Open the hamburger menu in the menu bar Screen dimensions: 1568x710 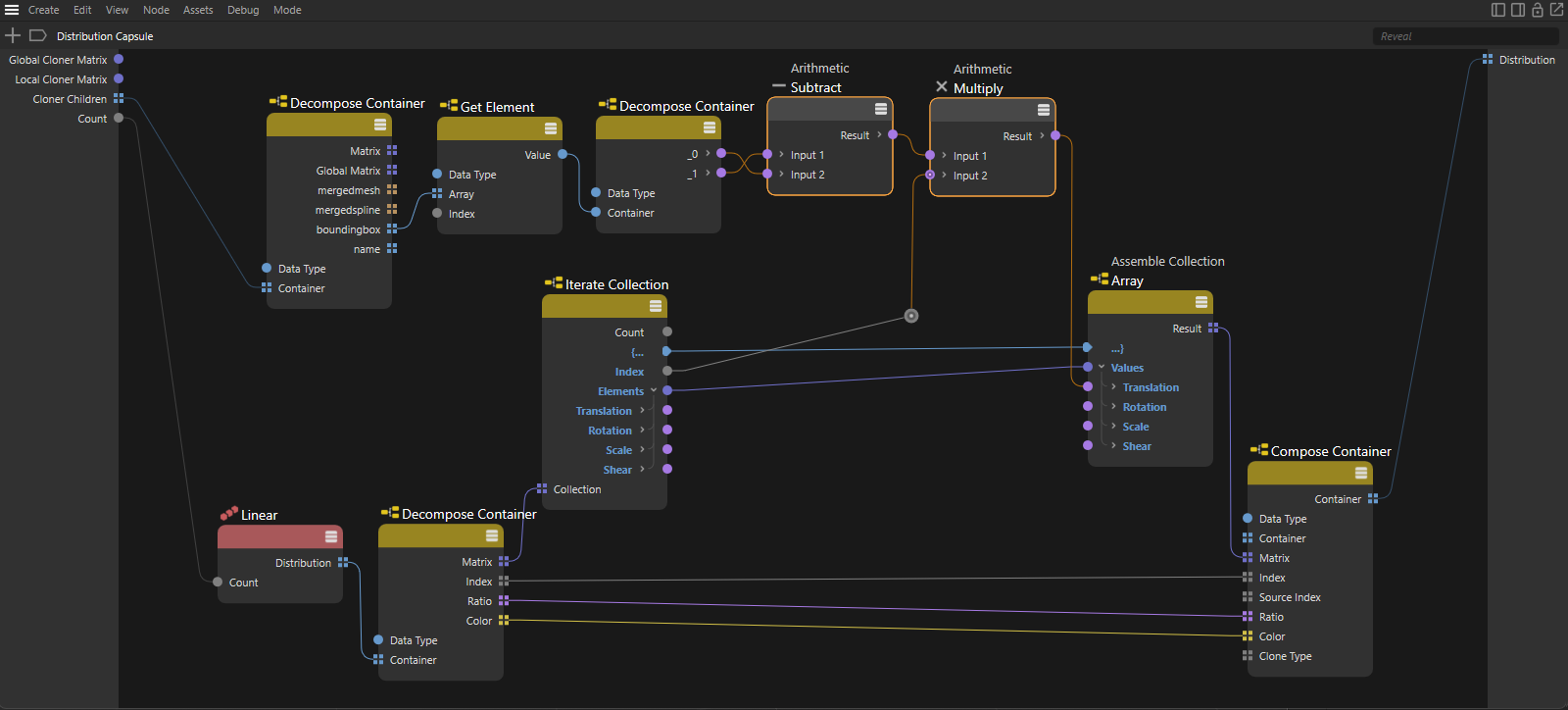pyautogui.click(x=12, y=10)
